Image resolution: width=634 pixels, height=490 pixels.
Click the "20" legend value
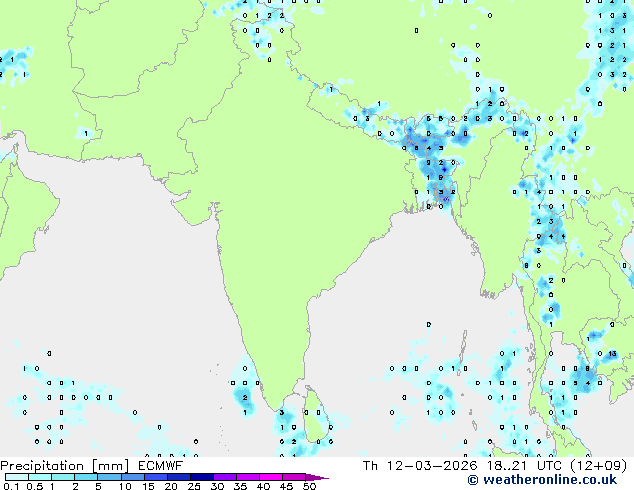pos(171,486)
